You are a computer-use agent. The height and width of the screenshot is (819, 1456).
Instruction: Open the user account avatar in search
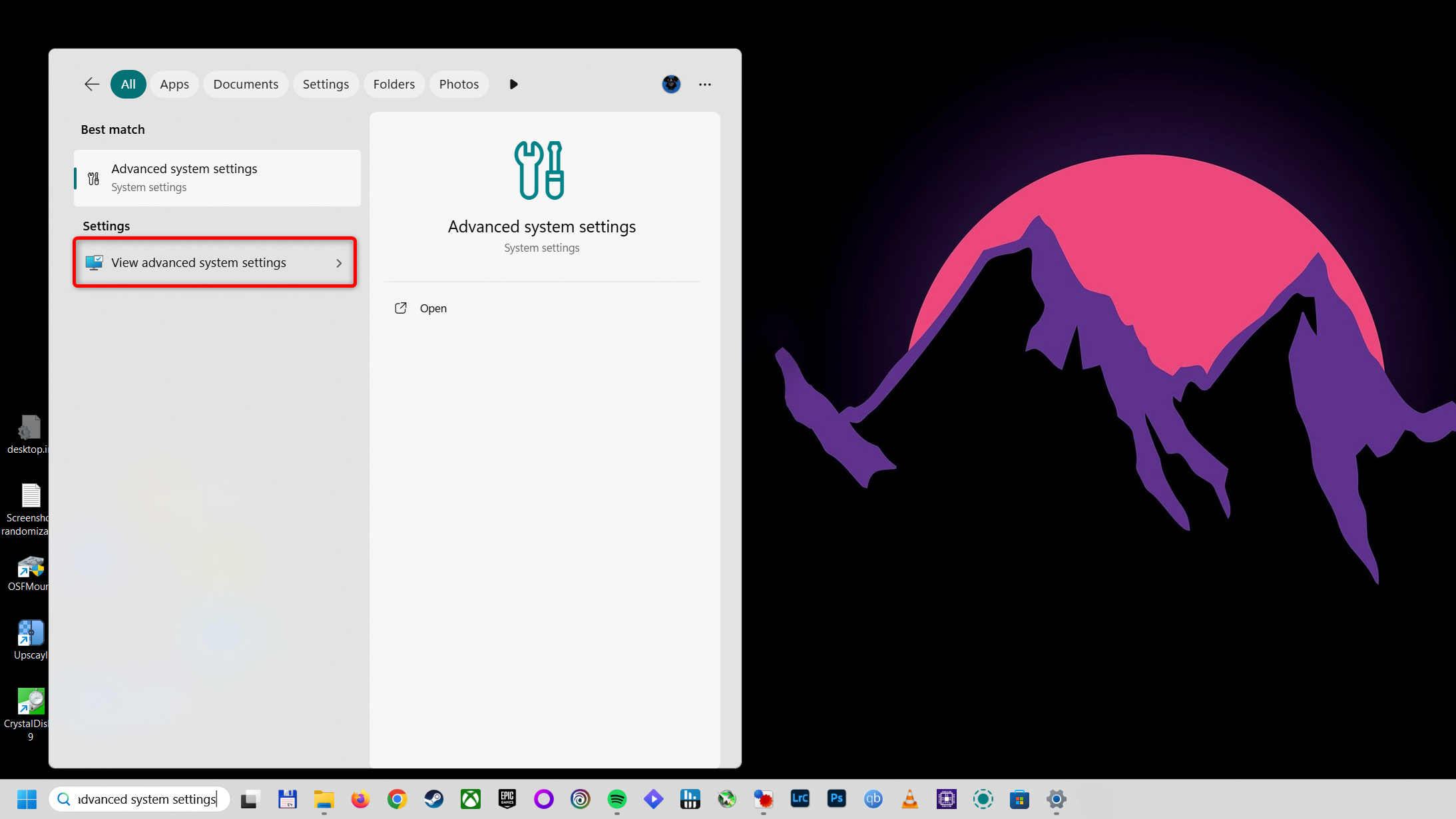pos(671,84)
